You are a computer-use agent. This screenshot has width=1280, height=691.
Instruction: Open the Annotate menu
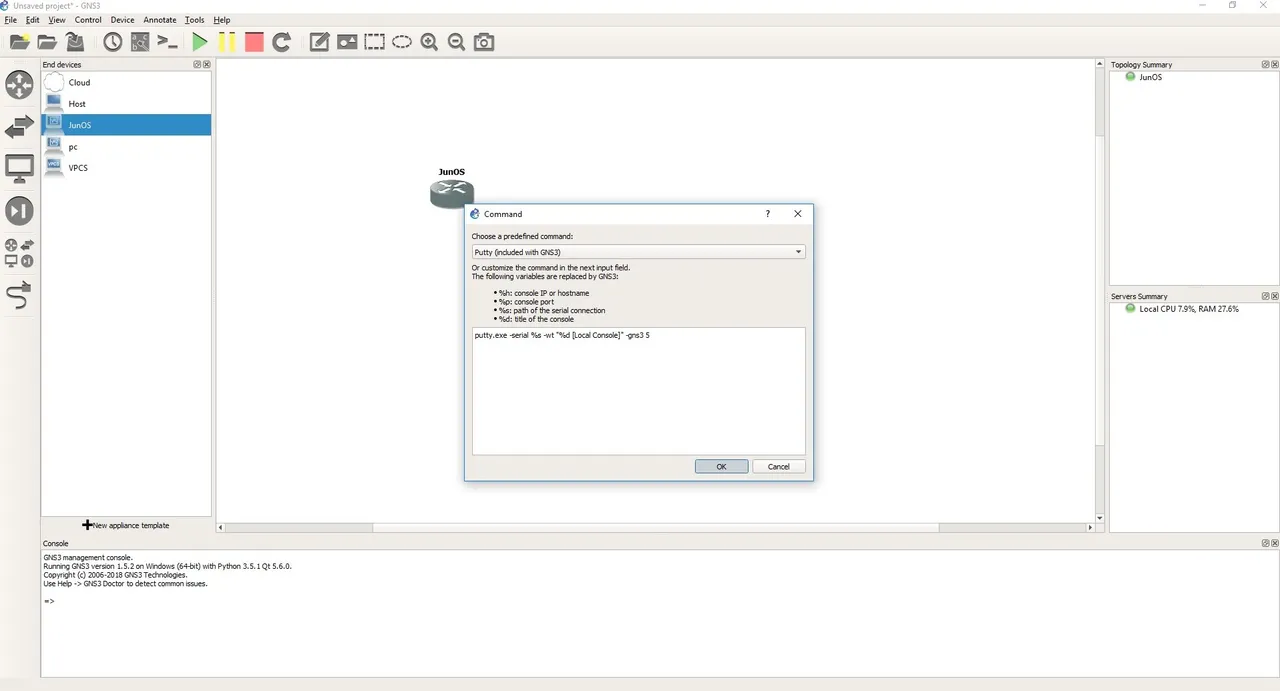tap(160, 20)
